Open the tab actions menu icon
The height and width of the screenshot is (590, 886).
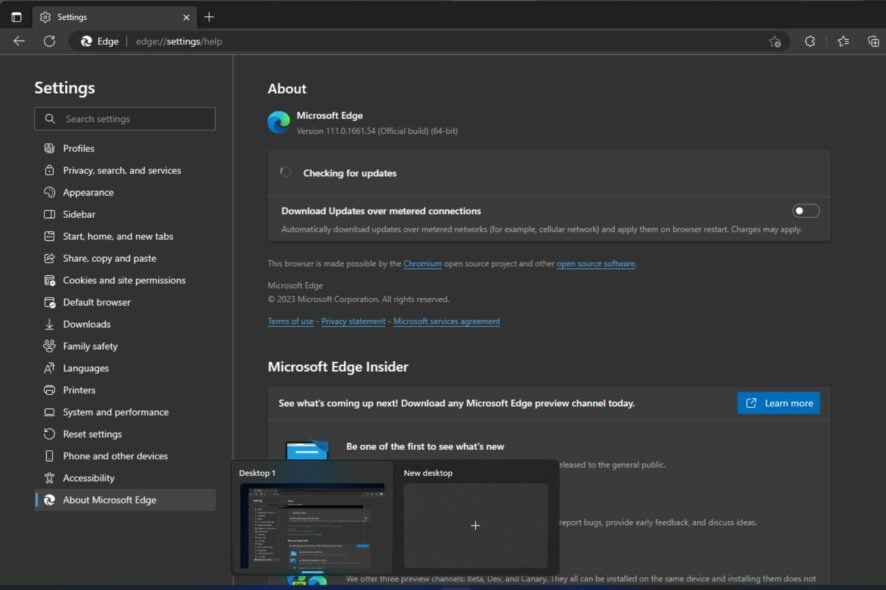16,17
